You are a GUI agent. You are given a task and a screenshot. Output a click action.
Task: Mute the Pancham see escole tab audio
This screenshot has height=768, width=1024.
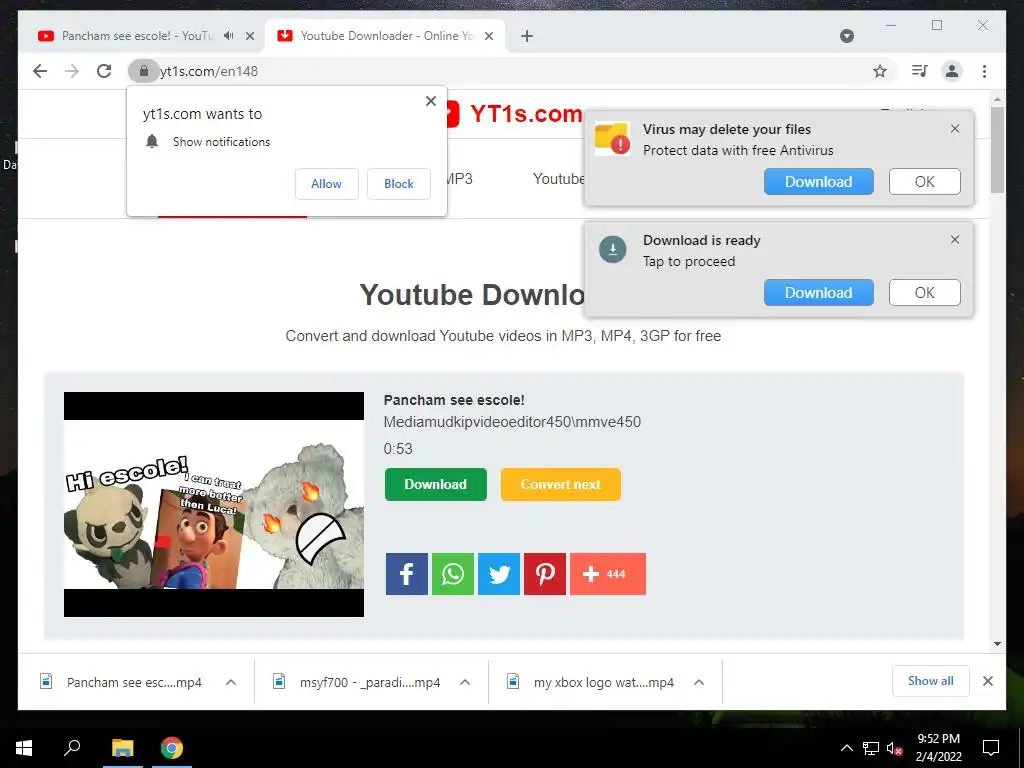(x=229, y=36)
